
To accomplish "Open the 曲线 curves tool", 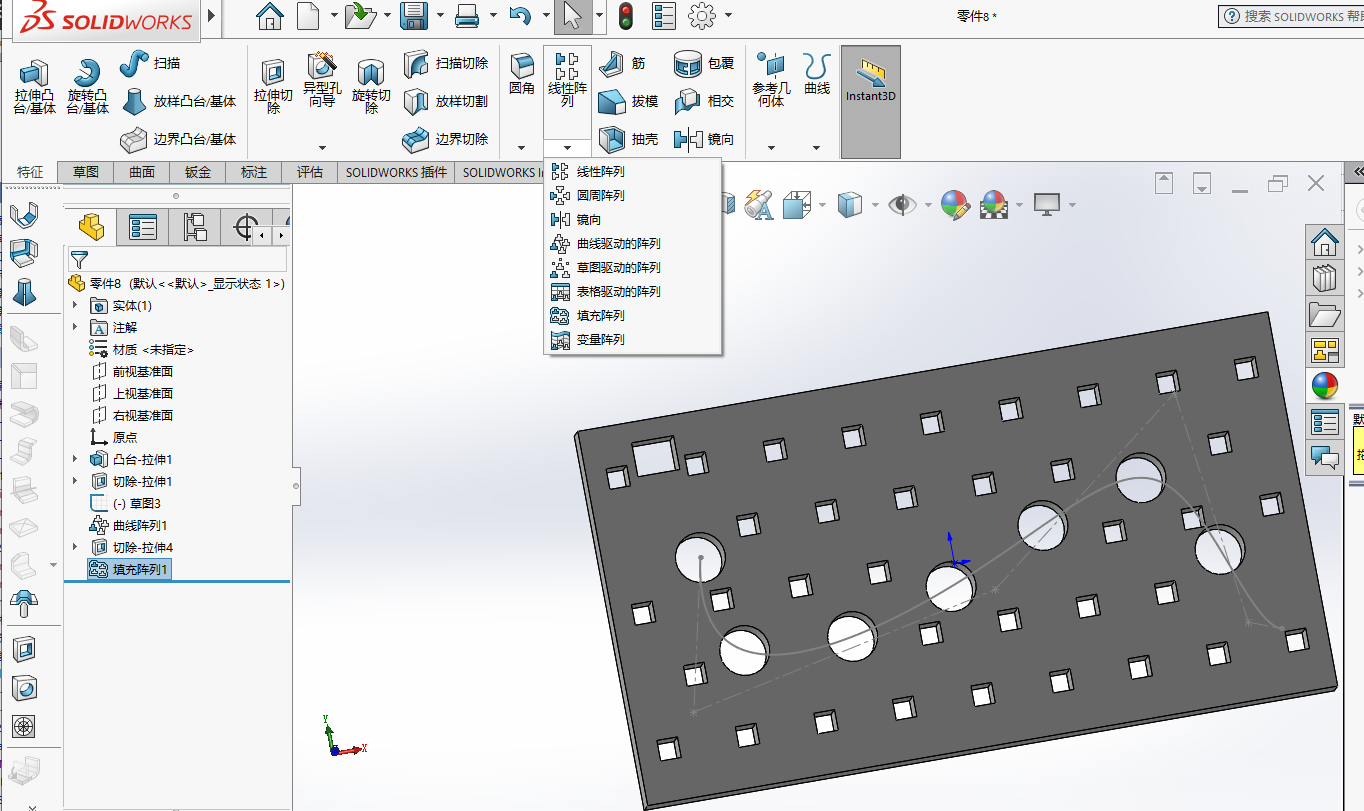I will pyautogui.click(x=817, y=74).
